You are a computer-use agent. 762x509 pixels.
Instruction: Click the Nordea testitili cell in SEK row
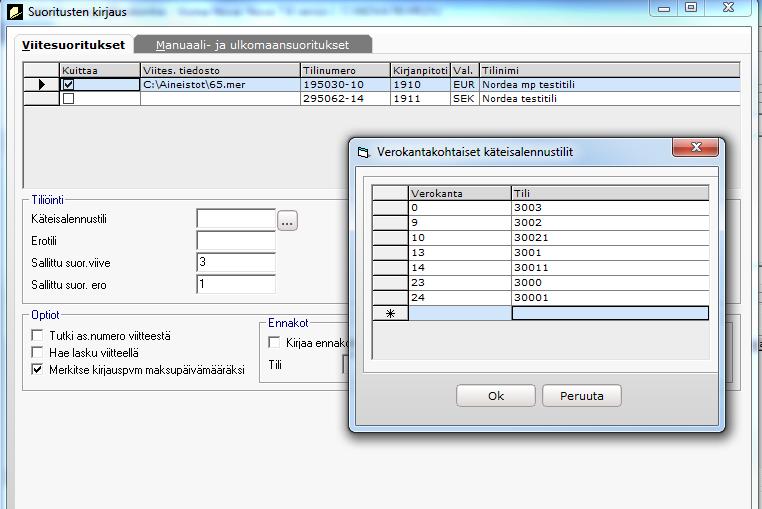coord(610,99)
